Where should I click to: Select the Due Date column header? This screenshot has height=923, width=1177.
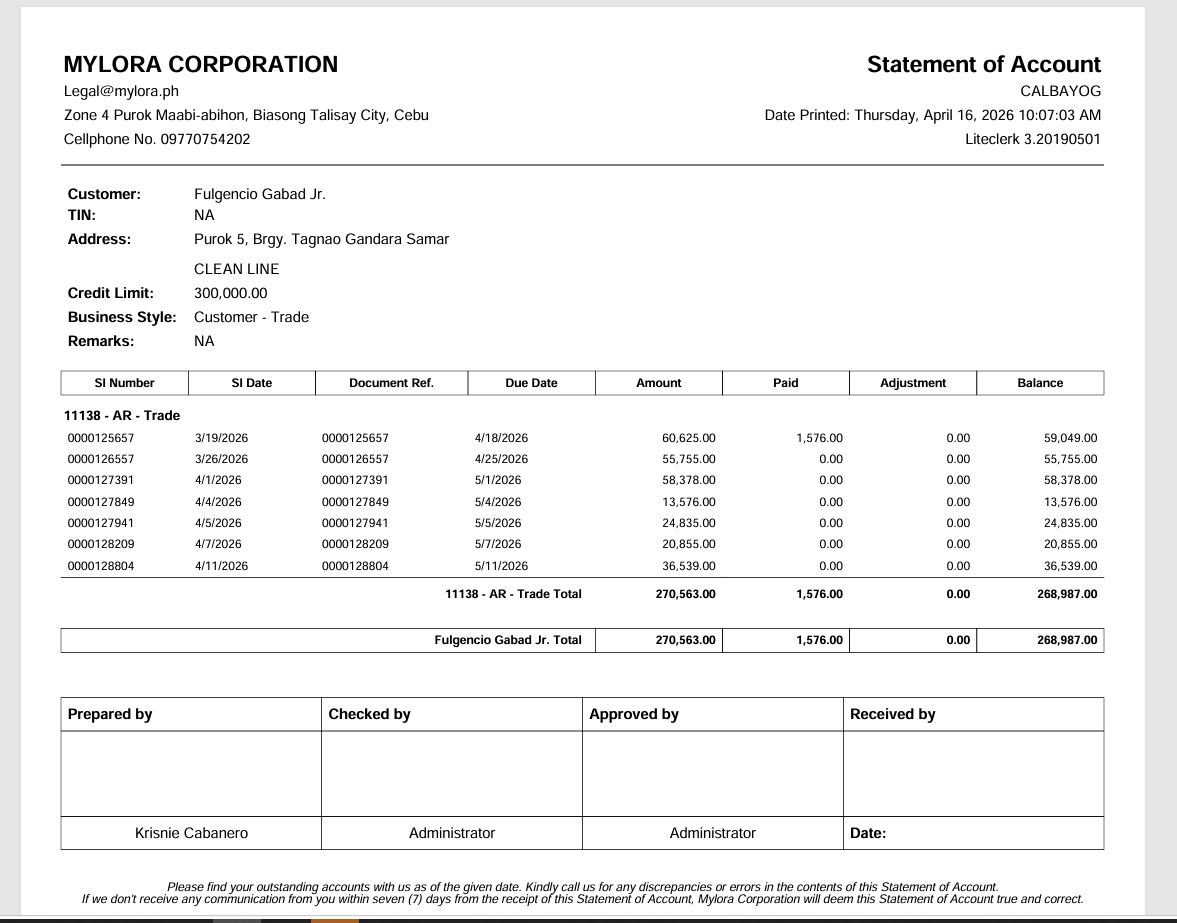(531, 383)
